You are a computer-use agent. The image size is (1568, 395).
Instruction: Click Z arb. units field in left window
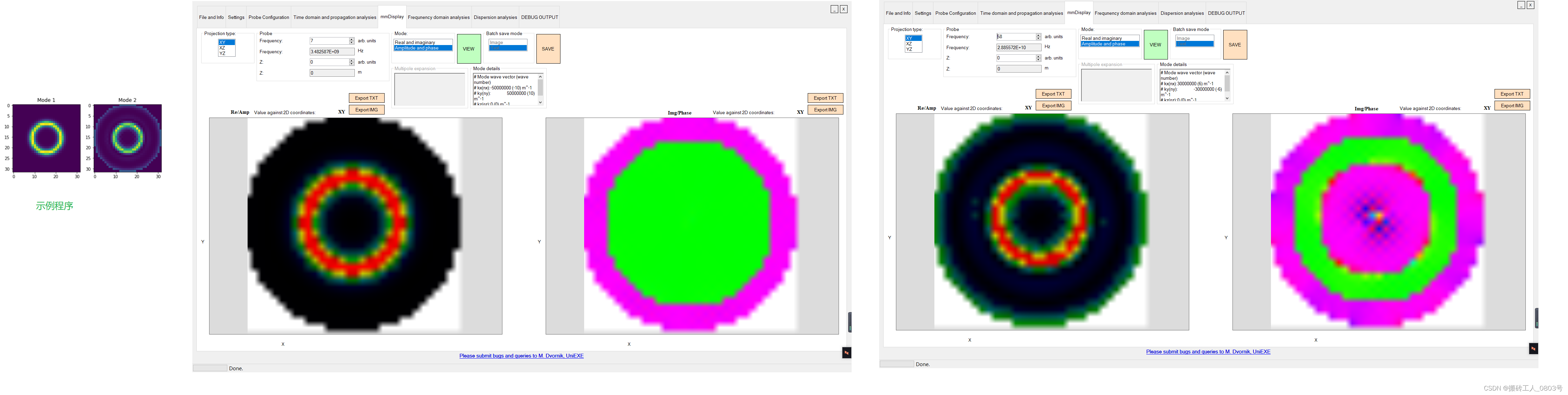[329, 62]
